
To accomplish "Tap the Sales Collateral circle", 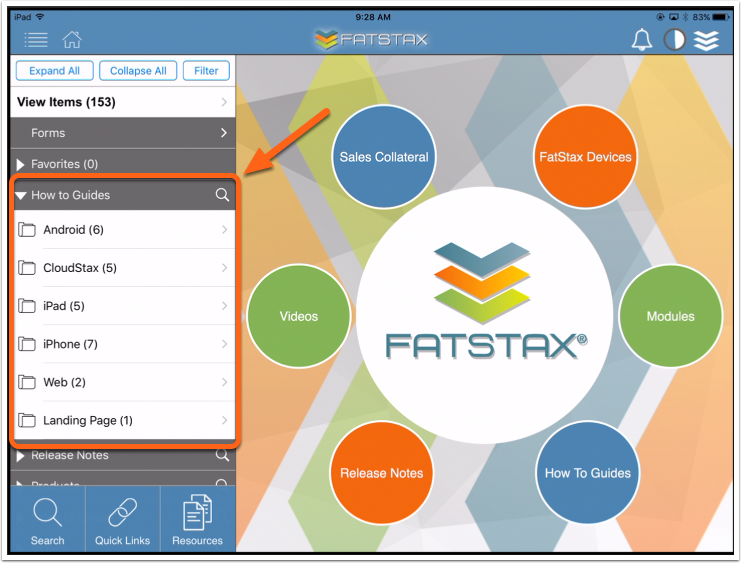I will pos(384,157).
